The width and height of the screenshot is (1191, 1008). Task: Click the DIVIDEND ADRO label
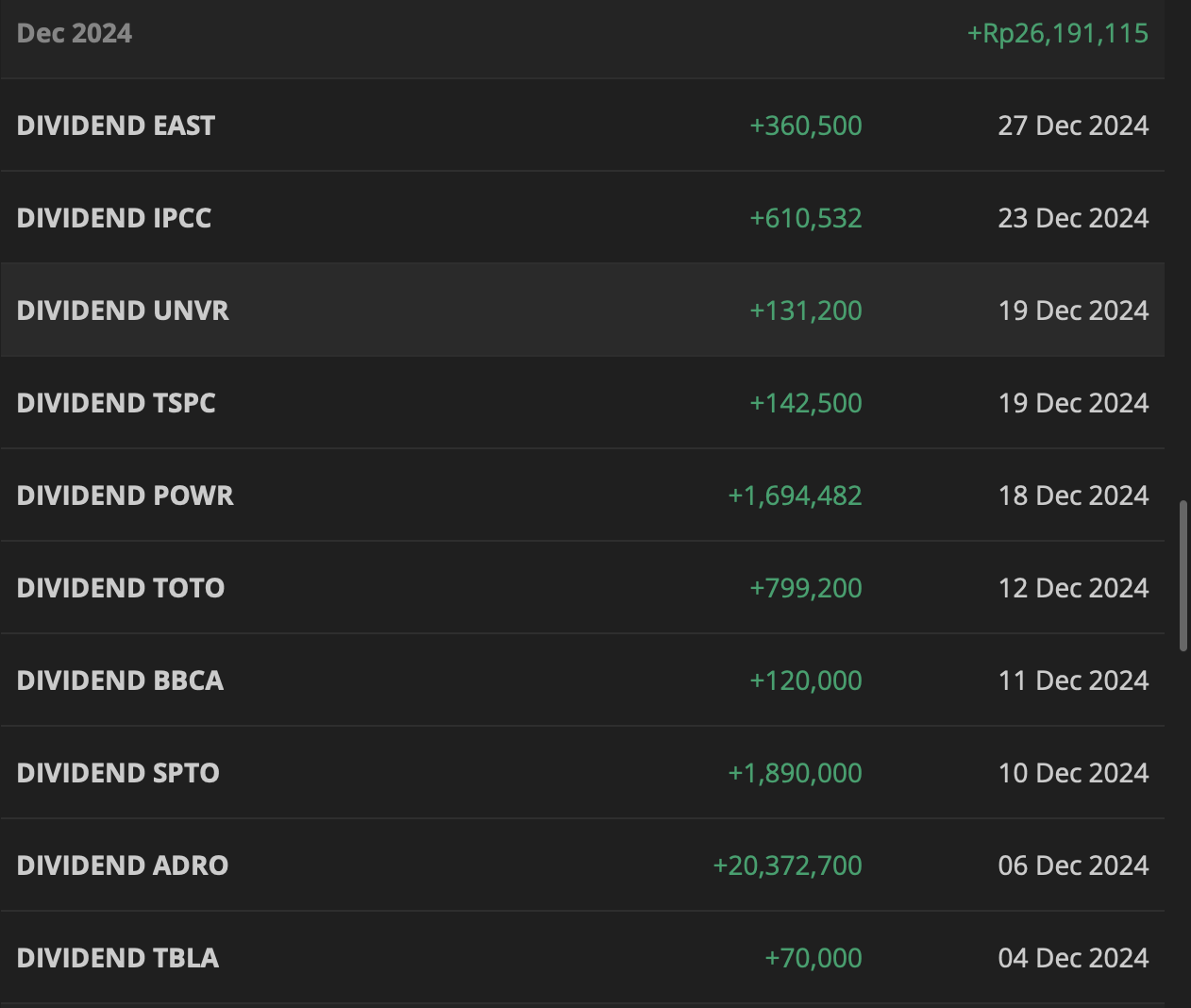point(123,865)
